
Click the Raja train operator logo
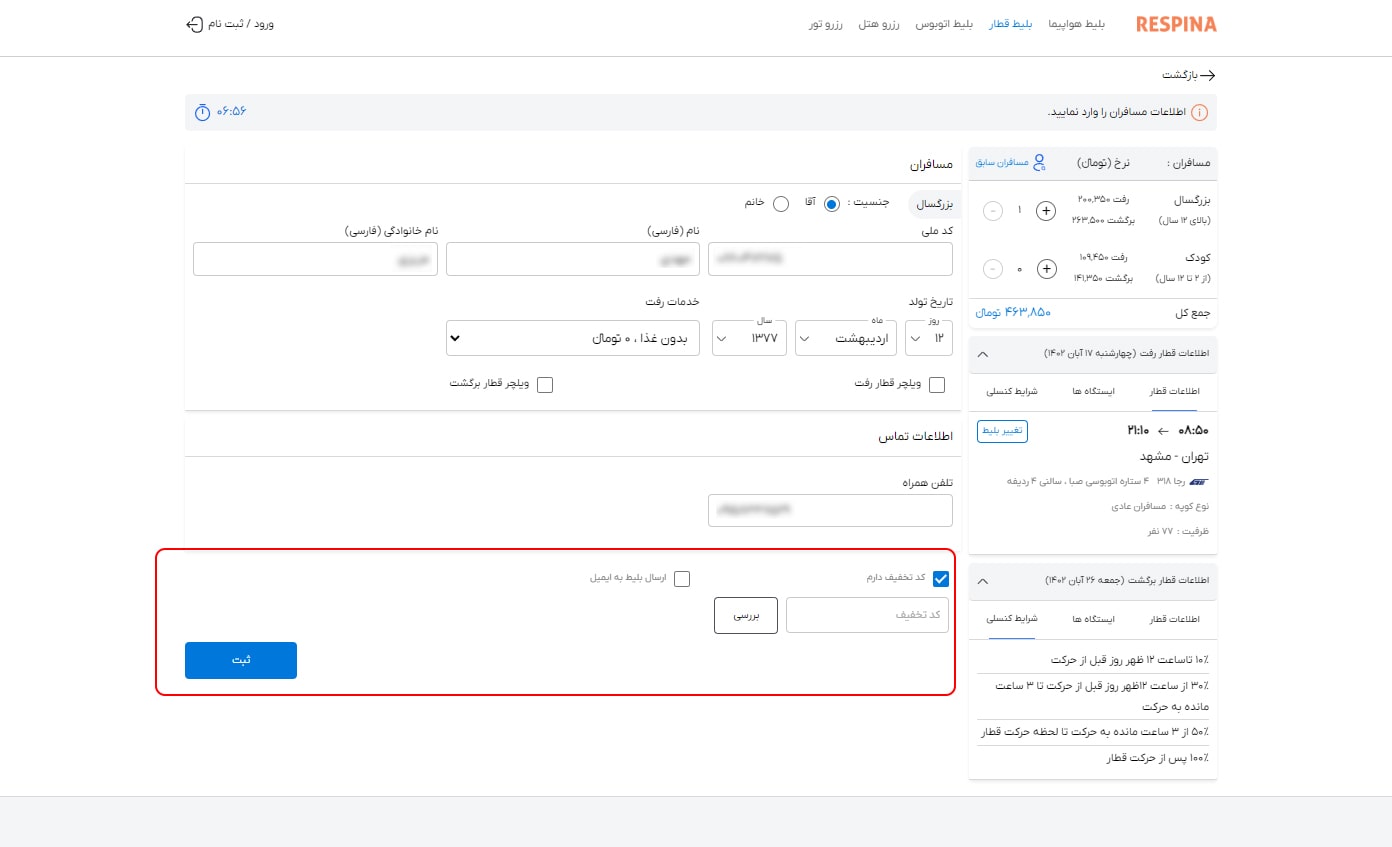pyautogui.click(x=1200, y=481)
